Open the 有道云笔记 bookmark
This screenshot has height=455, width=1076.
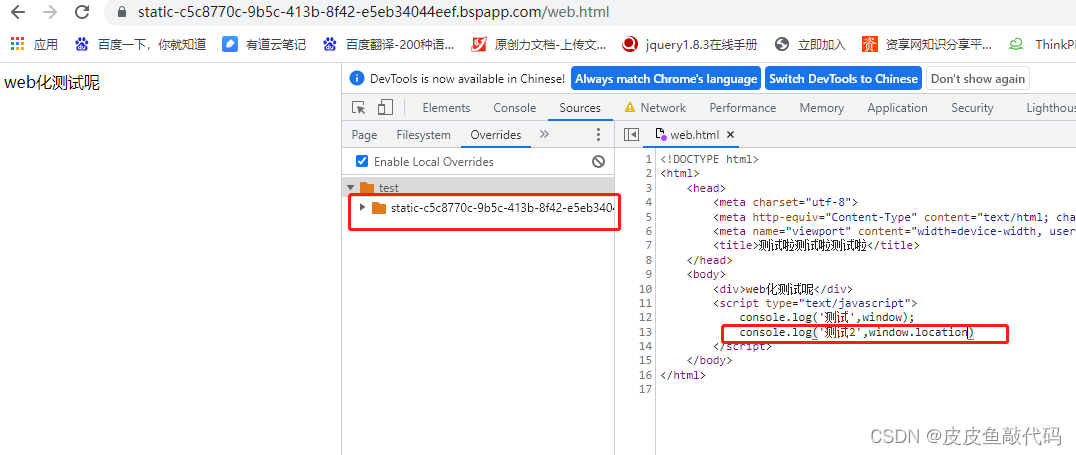[264, 44]
